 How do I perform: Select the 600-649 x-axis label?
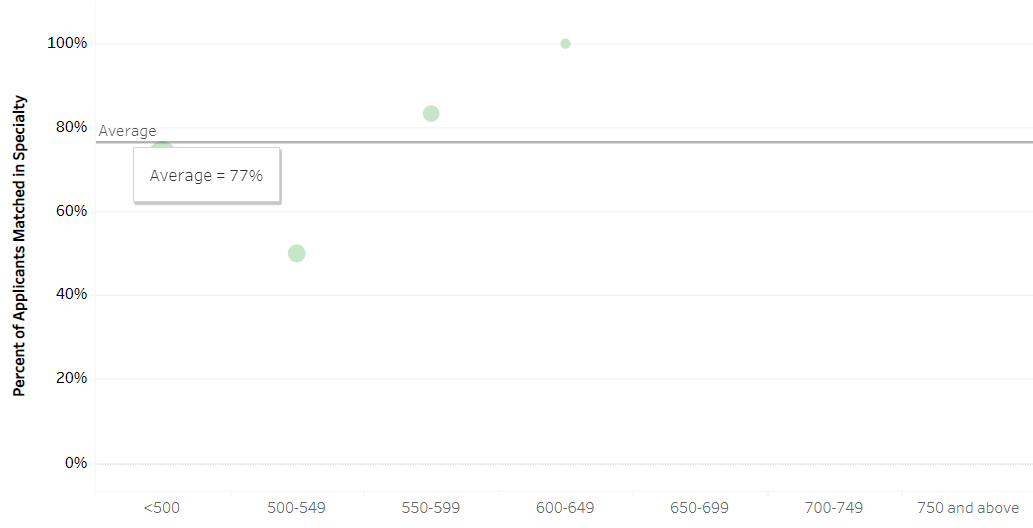(x=565, y=508)
